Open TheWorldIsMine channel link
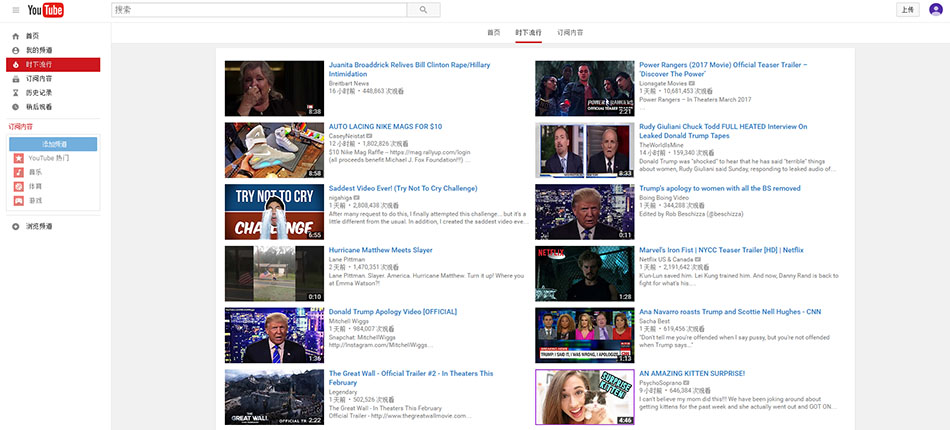 (x=661, y=145)
